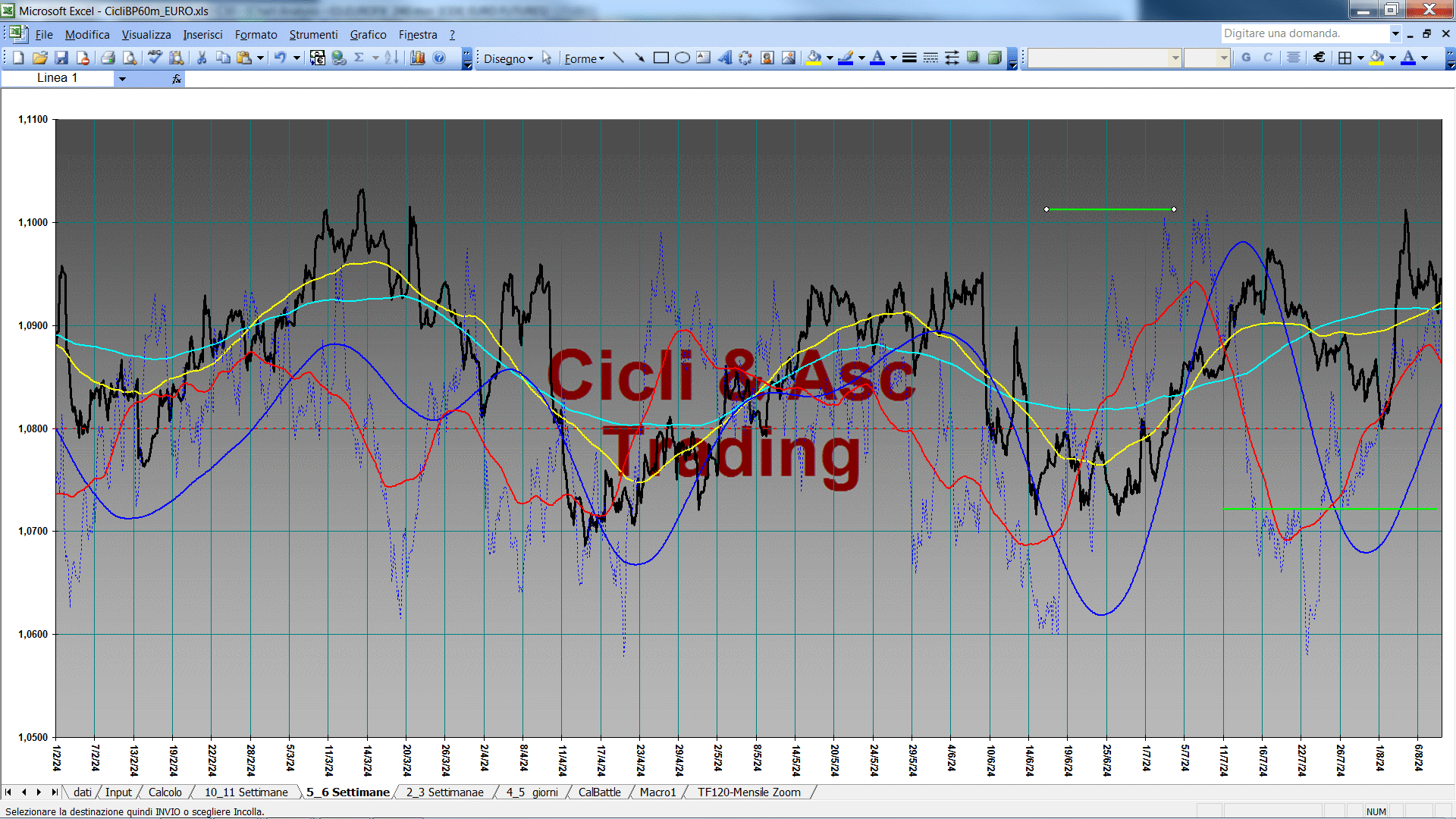
Task: Save the workbook with the floppy icon
Action: (x=61, y=58)
